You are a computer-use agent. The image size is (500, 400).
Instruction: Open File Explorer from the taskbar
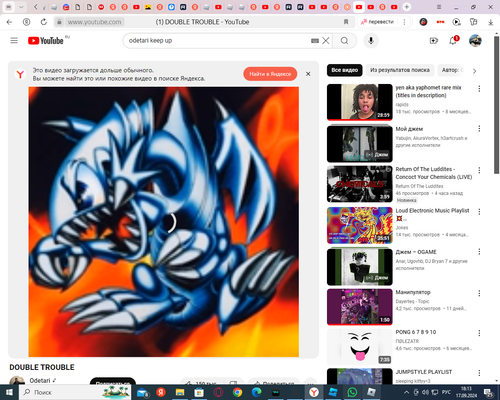(x=180, y=392)
